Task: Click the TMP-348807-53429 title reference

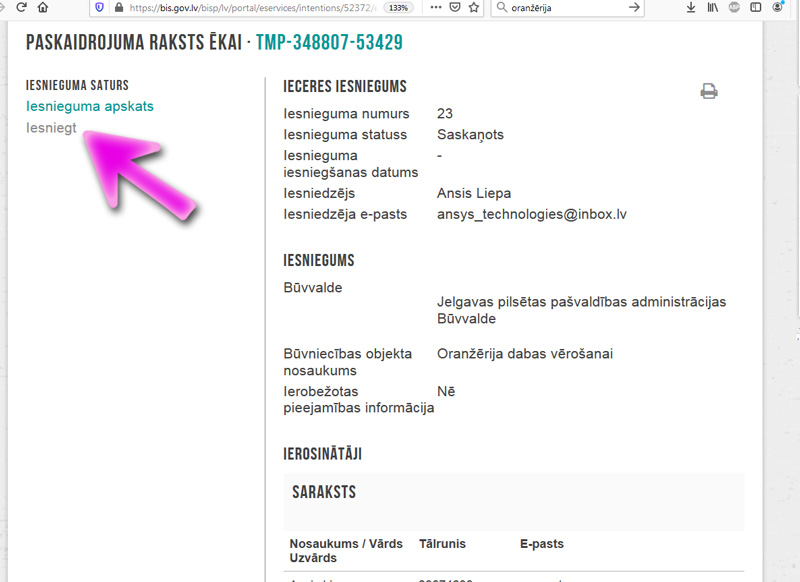Action: (x=329, y=43)
